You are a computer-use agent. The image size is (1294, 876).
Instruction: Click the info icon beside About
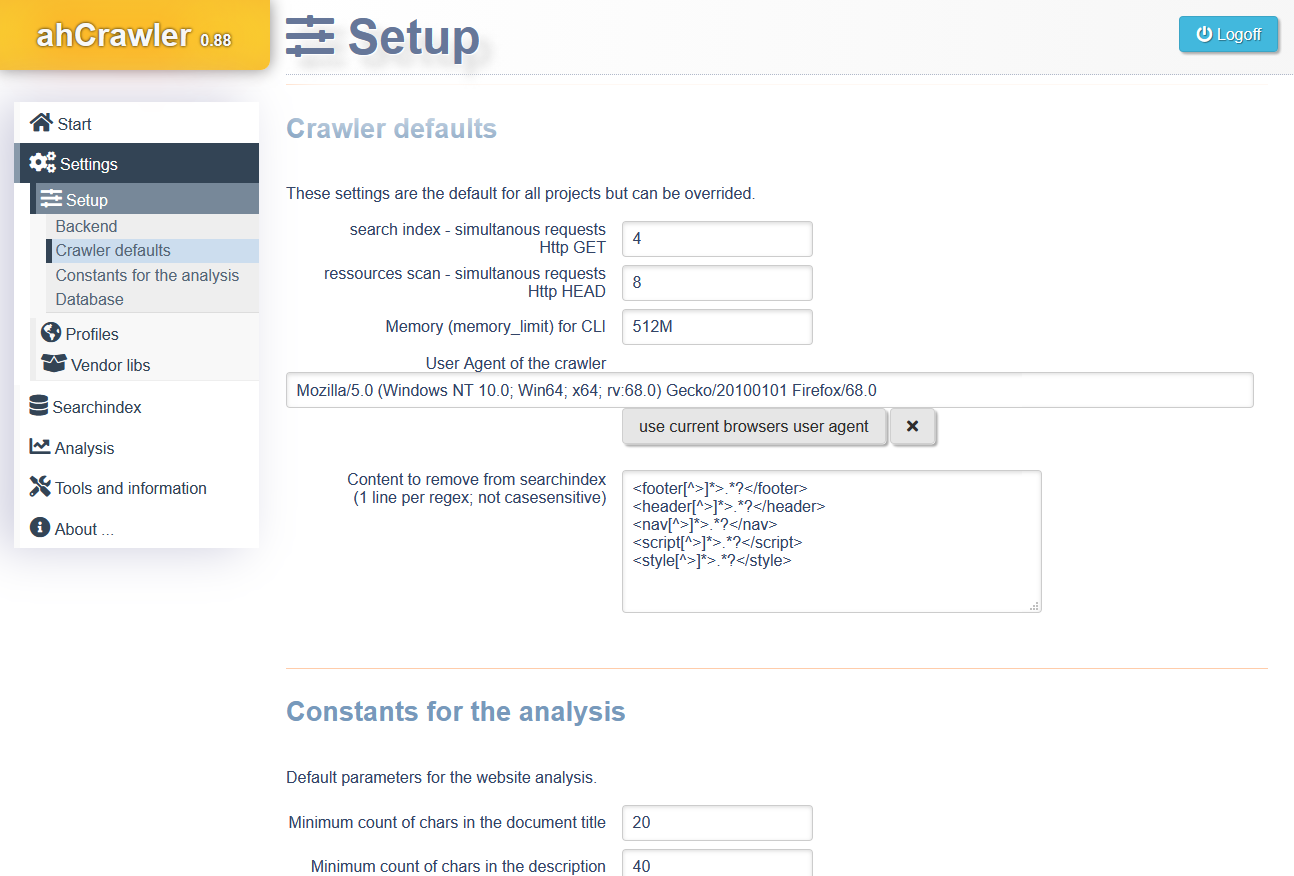(40, 527)
